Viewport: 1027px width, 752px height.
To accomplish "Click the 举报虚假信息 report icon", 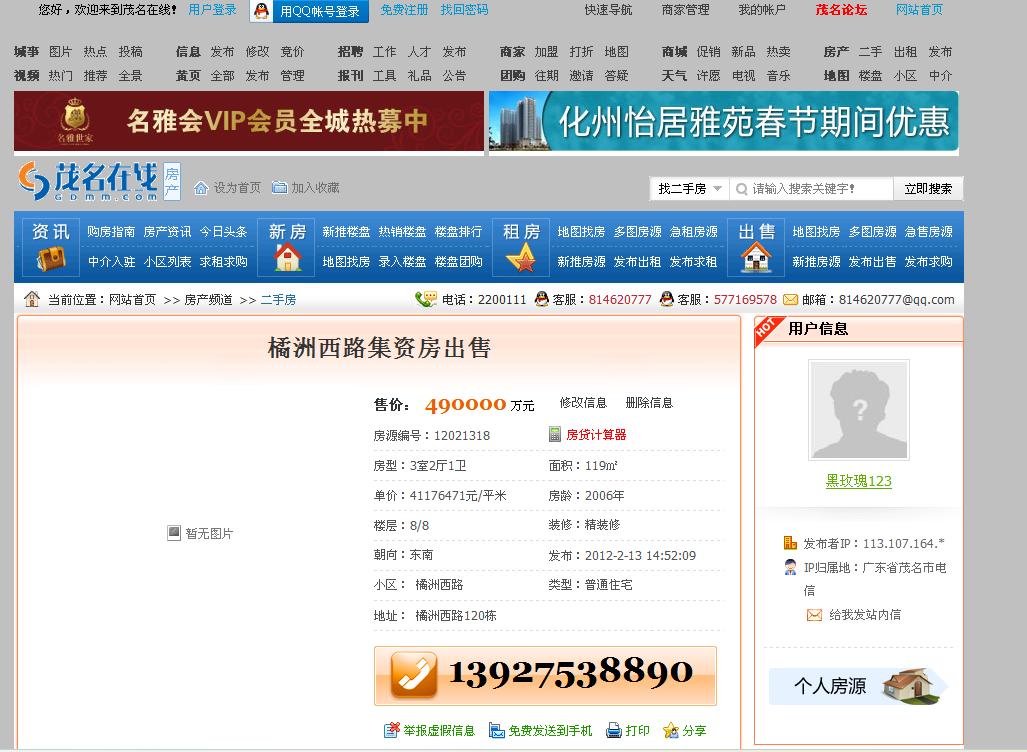I will point(392,731).
